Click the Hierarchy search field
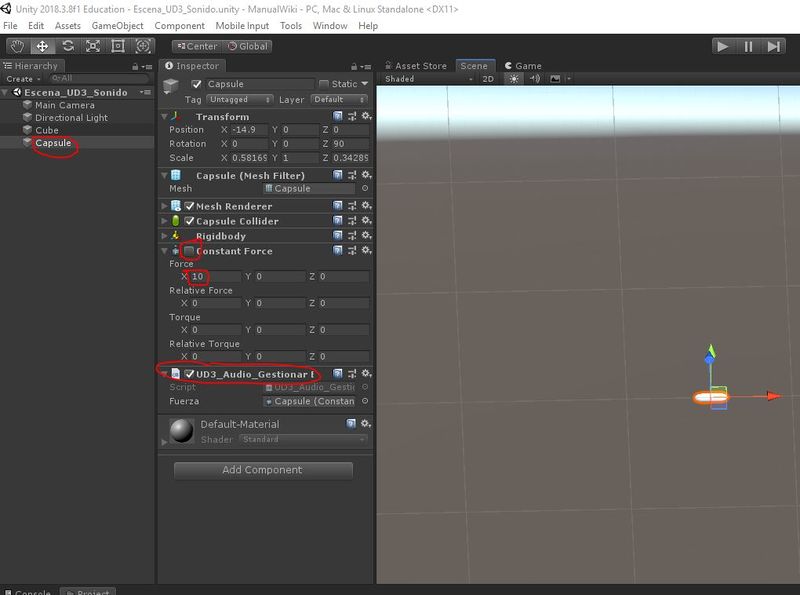Viewport: 800px width, 595px height. point(99,78)
